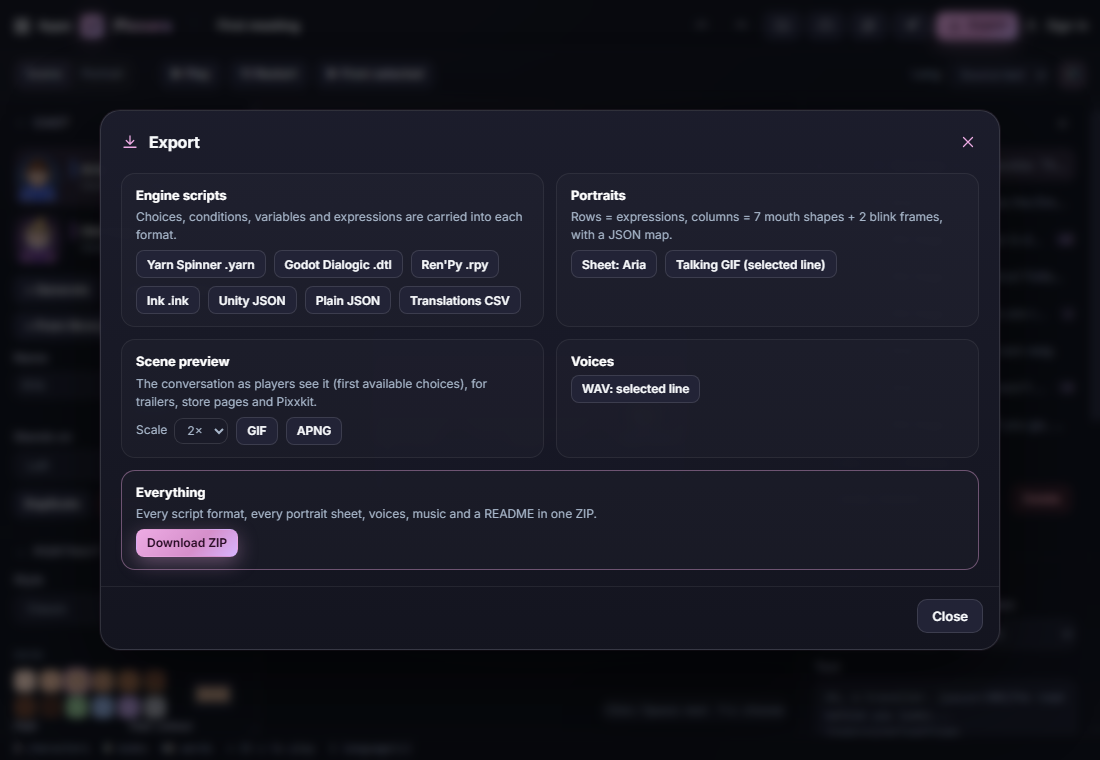Screen dimensions: 1100x760
Task: Click the Voices heading
Action: [592, 361]
